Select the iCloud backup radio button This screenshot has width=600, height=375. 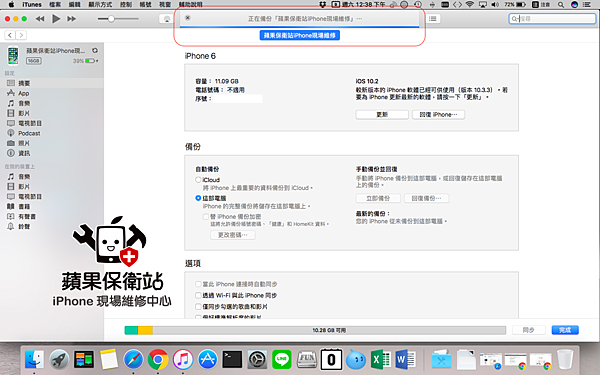(198, 179)
